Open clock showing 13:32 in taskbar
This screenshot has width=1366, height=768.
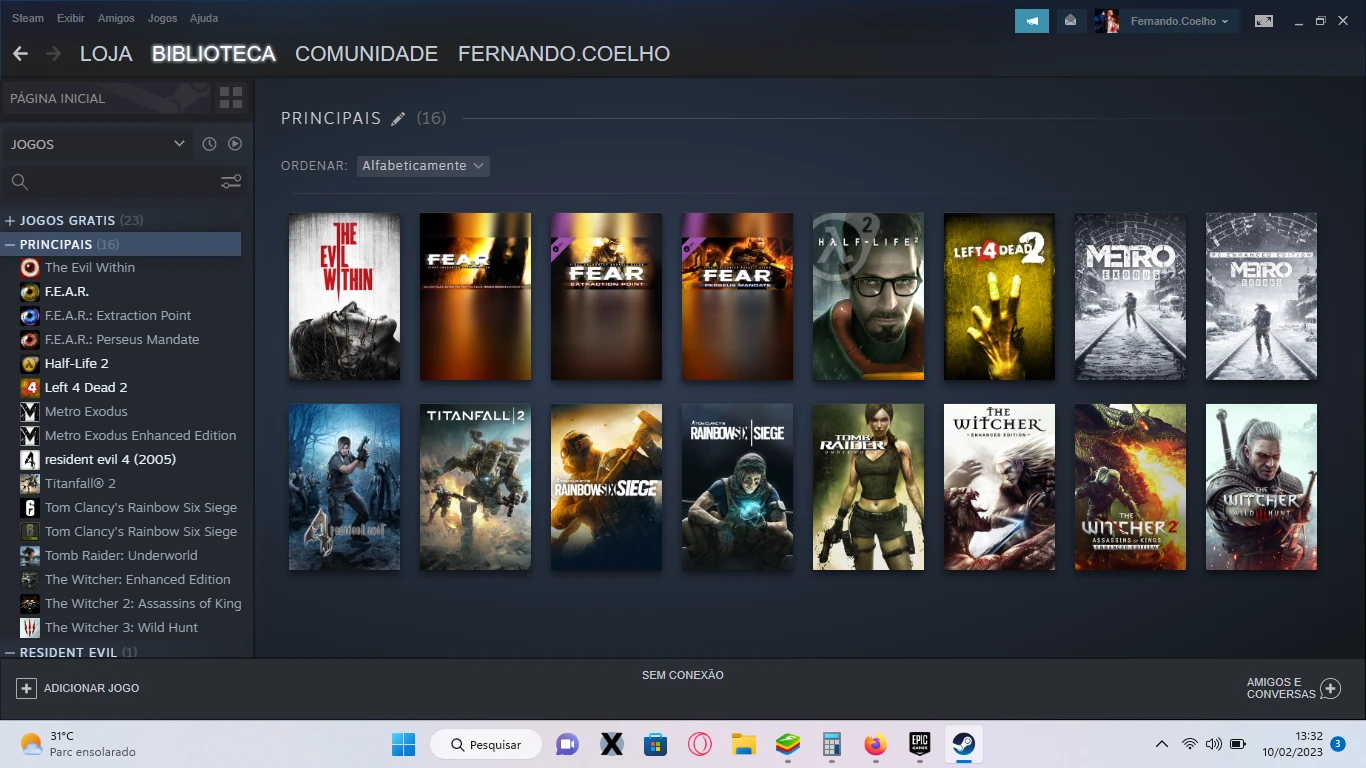point(1292,744)
